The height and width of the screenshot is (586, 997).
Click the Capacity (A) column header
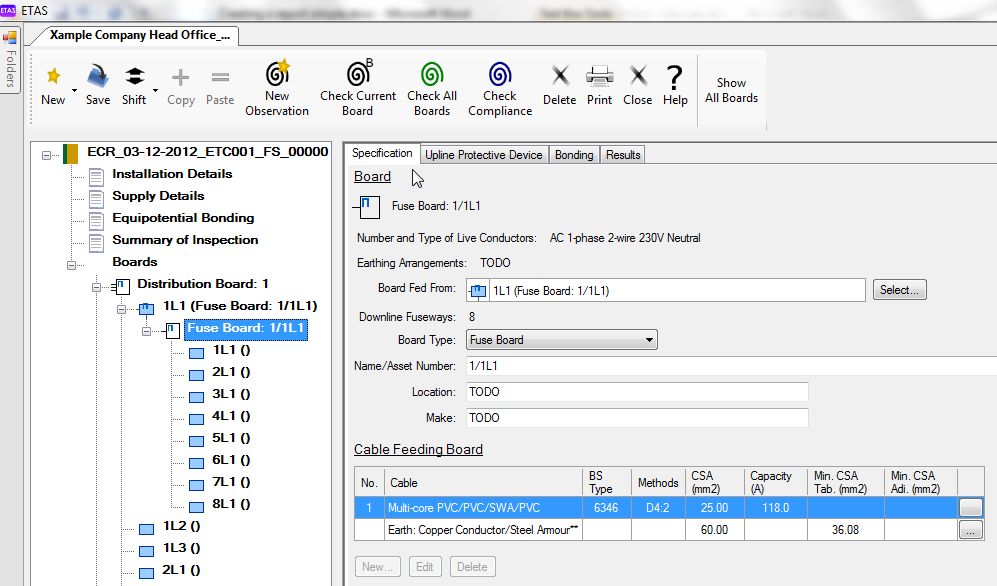tap(775, 482)
